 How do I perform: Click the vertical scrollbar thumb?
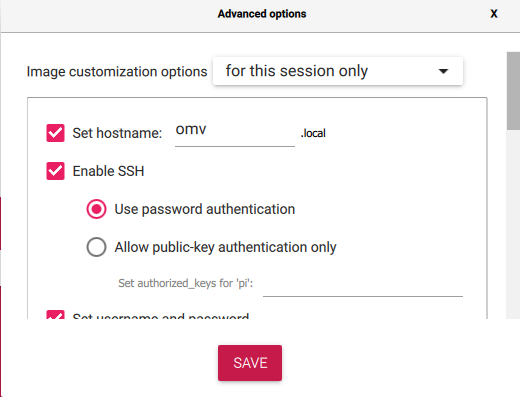tap(513, 91)
